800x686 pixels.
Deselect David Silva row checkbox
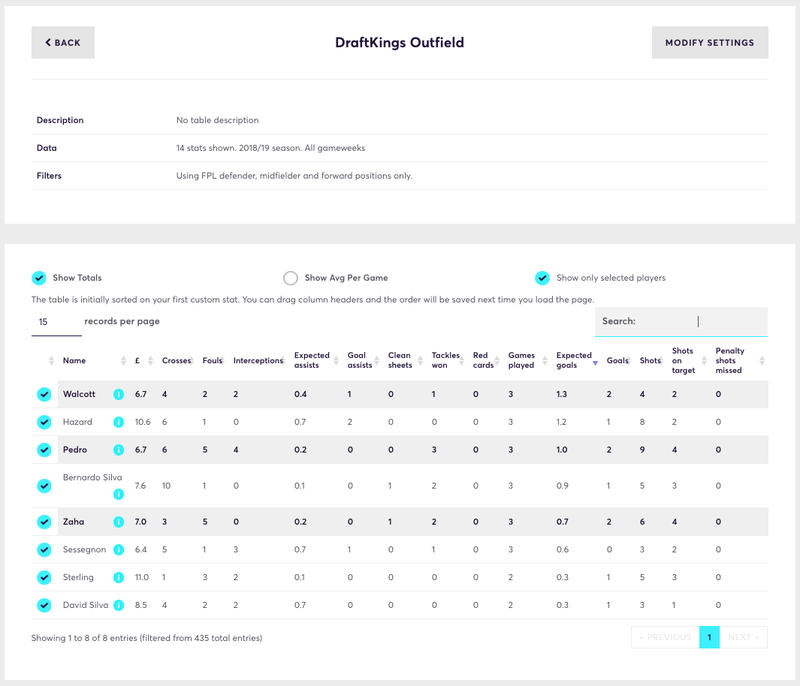click(x=44, y=605)
